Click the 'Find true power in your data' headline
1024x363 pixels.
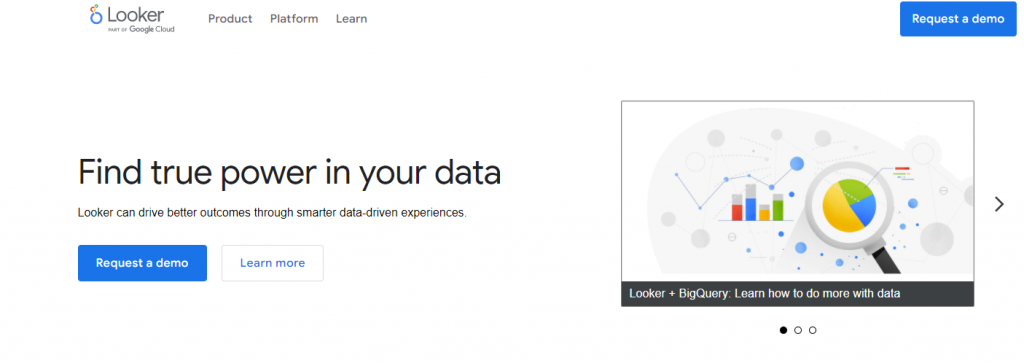(x=289, y=173)
